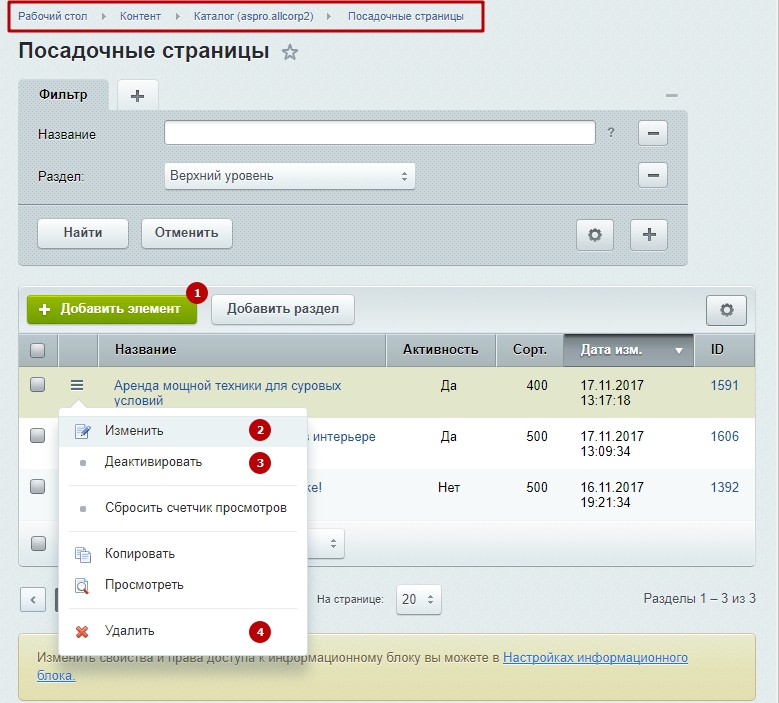Go to Рабочий стол breadcrumb
Screen dimensions: 779x703
point(53,16)
